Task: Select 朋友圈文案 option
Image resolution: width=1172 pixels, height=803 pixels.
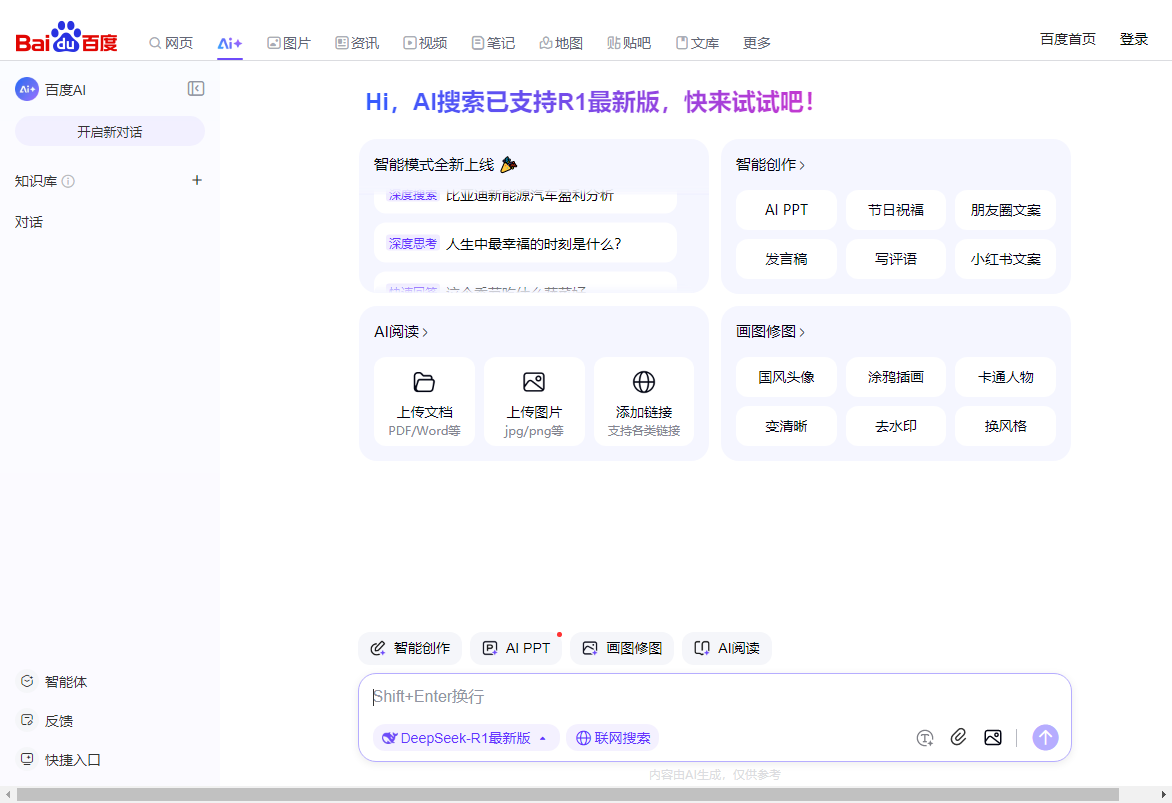Action: 1005,210
